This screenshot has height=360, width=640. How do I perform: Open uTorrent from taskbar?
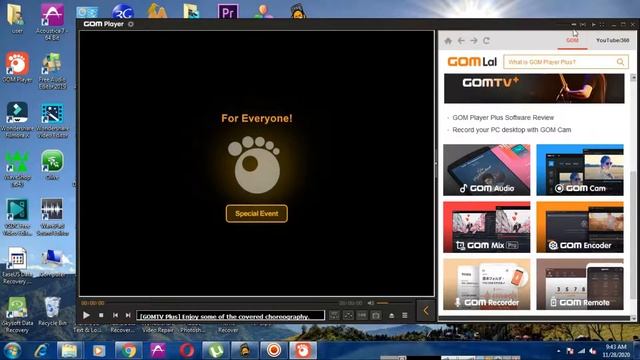[216, 351]
